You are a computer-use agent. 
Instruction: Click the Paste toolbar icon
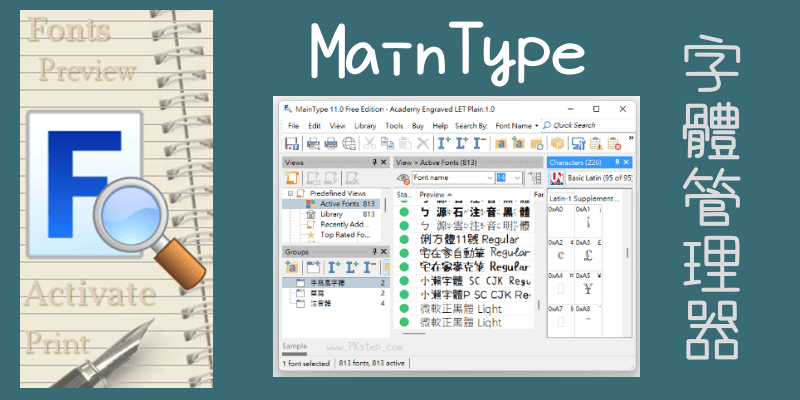point(405,143)
